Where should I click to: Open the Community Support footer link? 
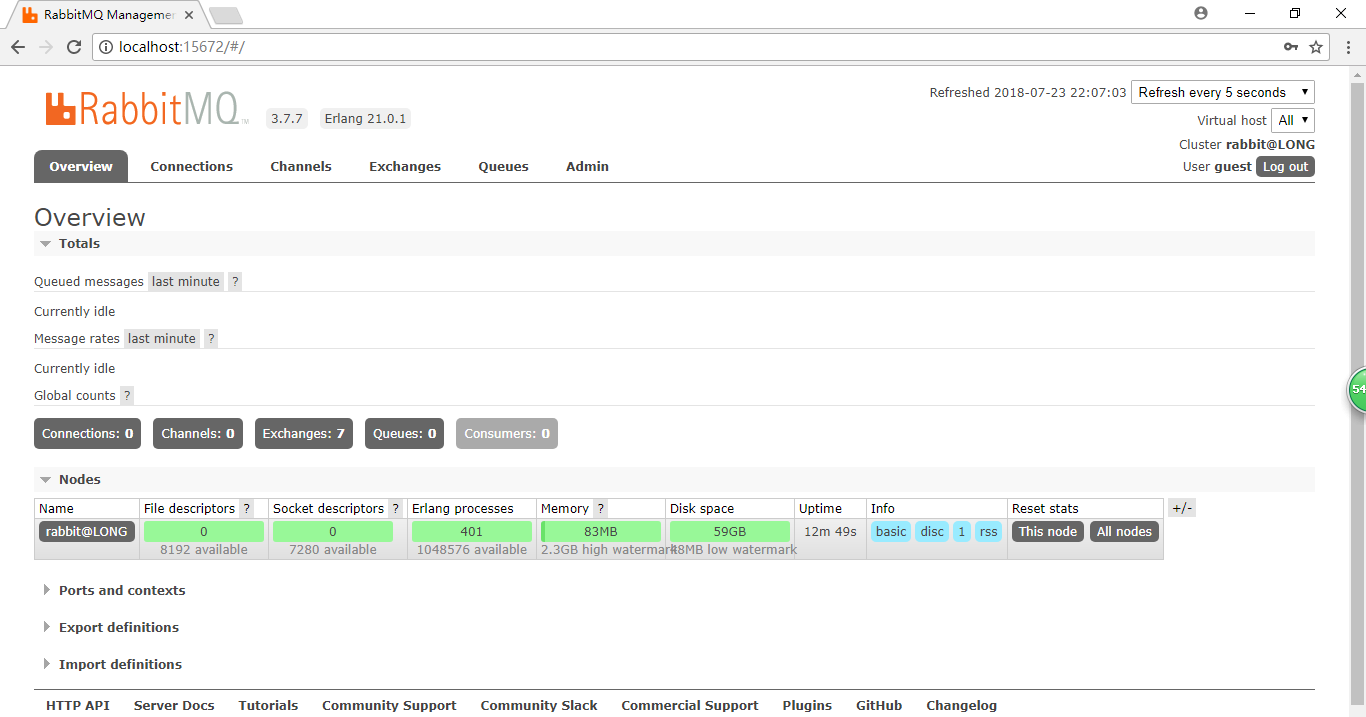[389, 706]
